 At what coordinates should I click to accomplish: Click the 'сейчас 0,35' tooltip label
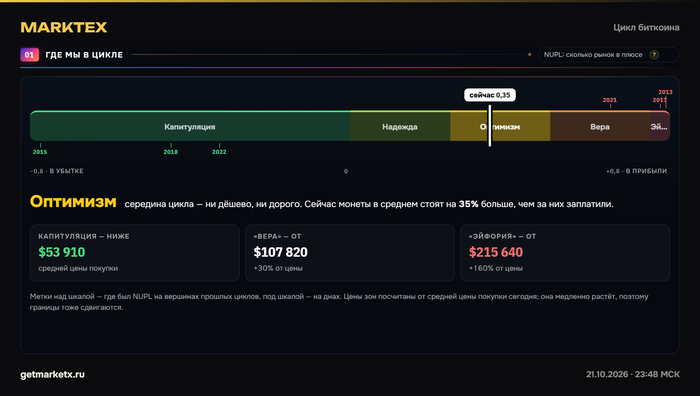point(490,95)
